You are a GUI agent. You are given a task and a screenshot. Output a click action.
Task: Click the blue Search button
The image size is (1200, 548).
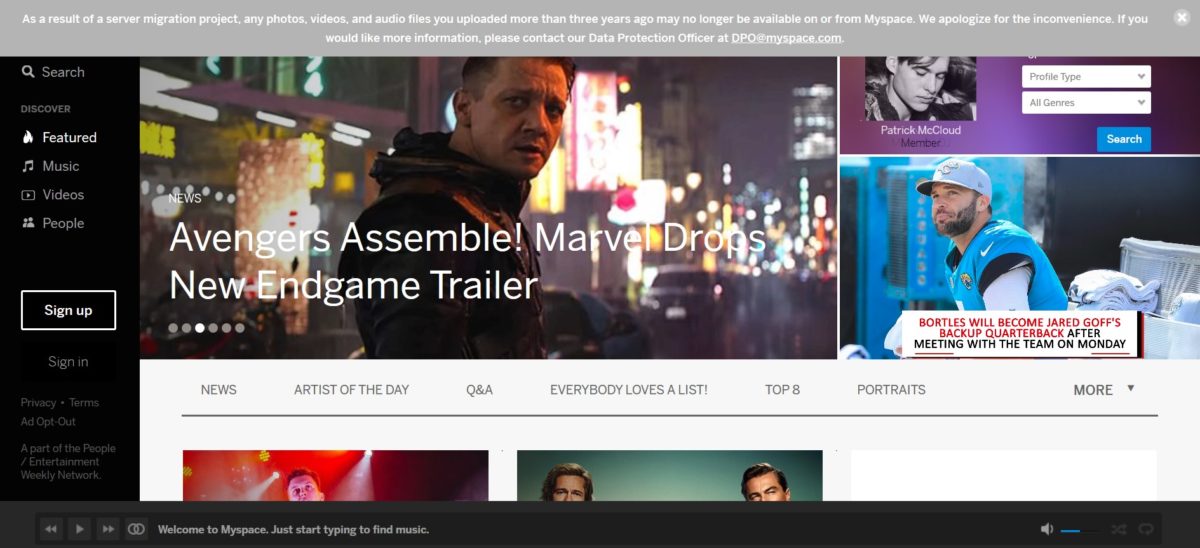(x=1124, y=139)
